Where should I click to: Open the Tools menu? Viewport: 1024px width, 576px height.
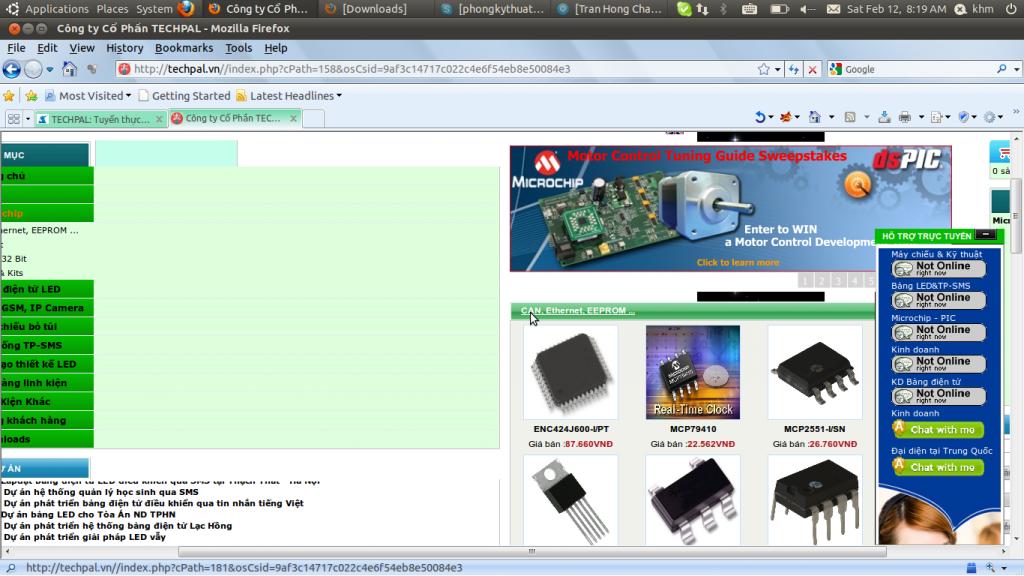coord(238,48)
